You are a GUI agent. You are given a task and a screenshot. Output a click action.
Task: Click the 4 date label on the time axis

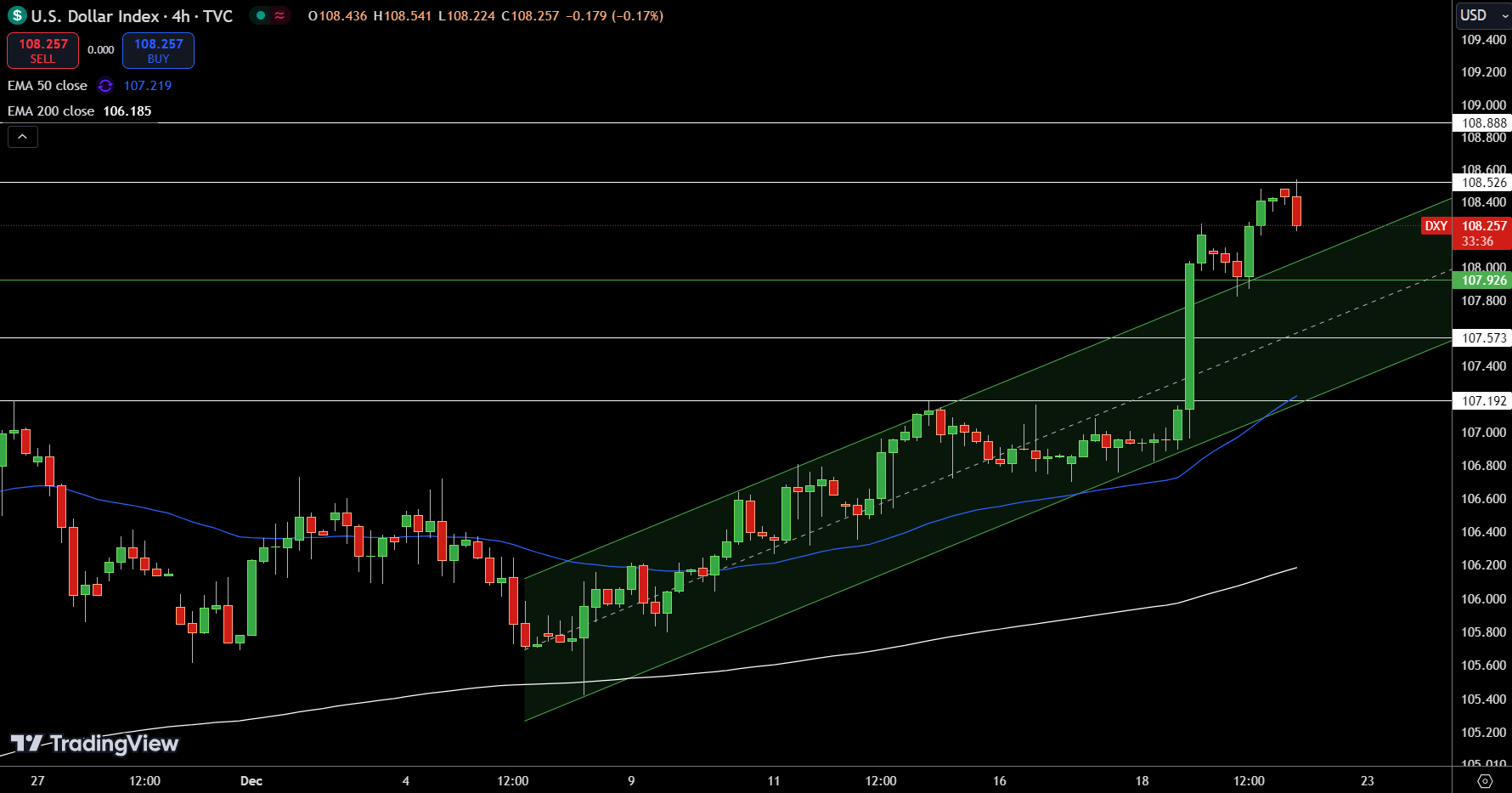pyautogui.click(x=406, y=781)
